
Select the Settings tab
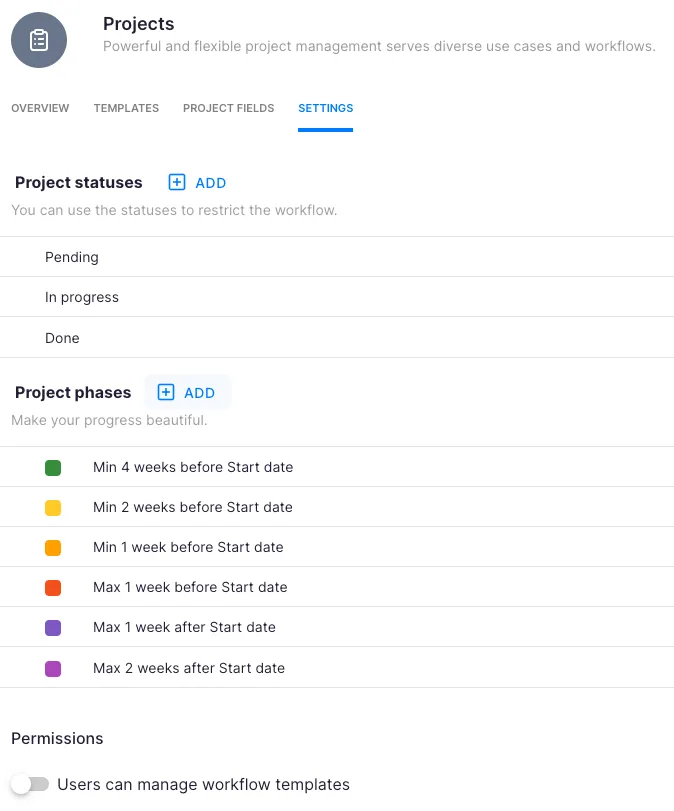325,108
